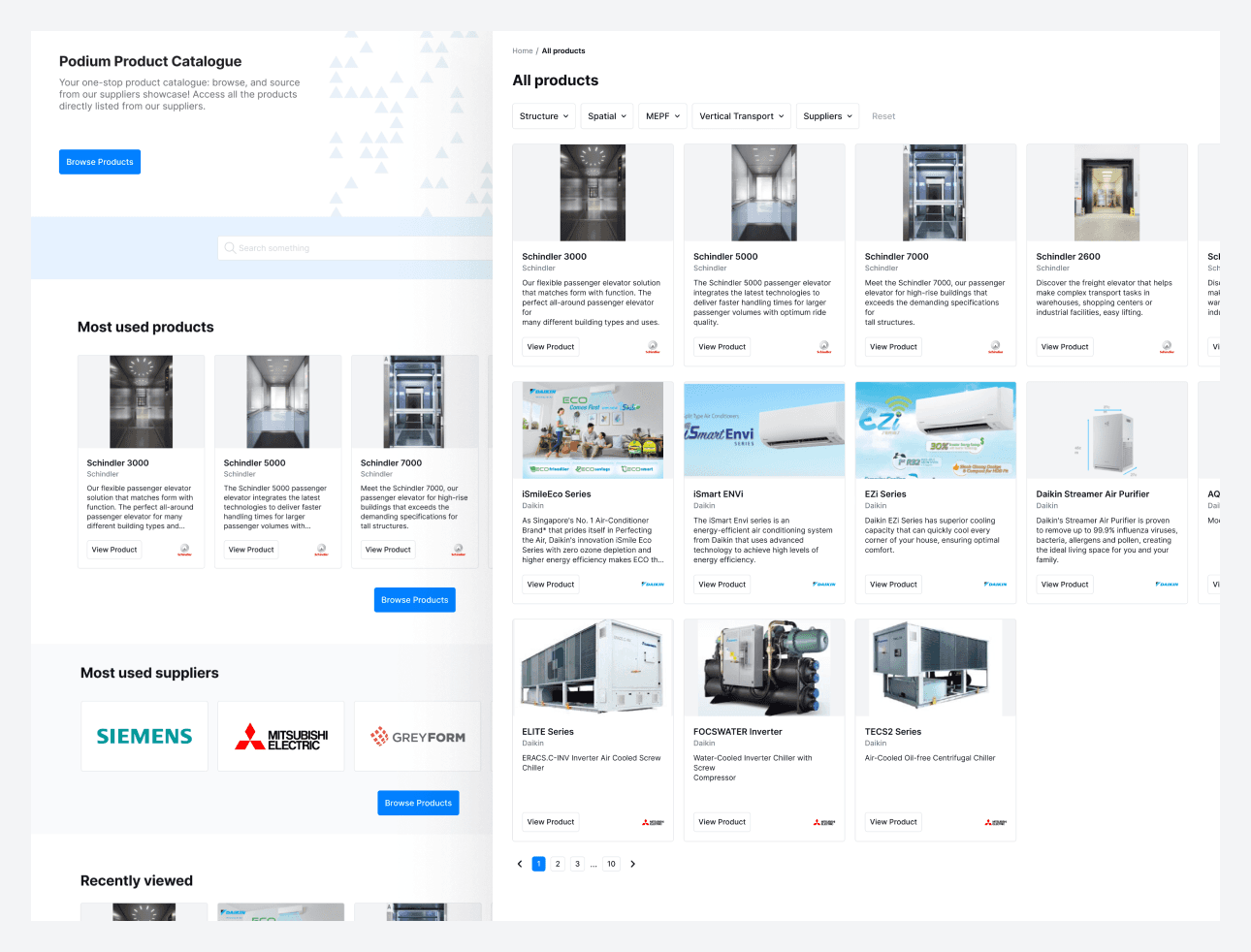Go to previous page arrow

520,864
